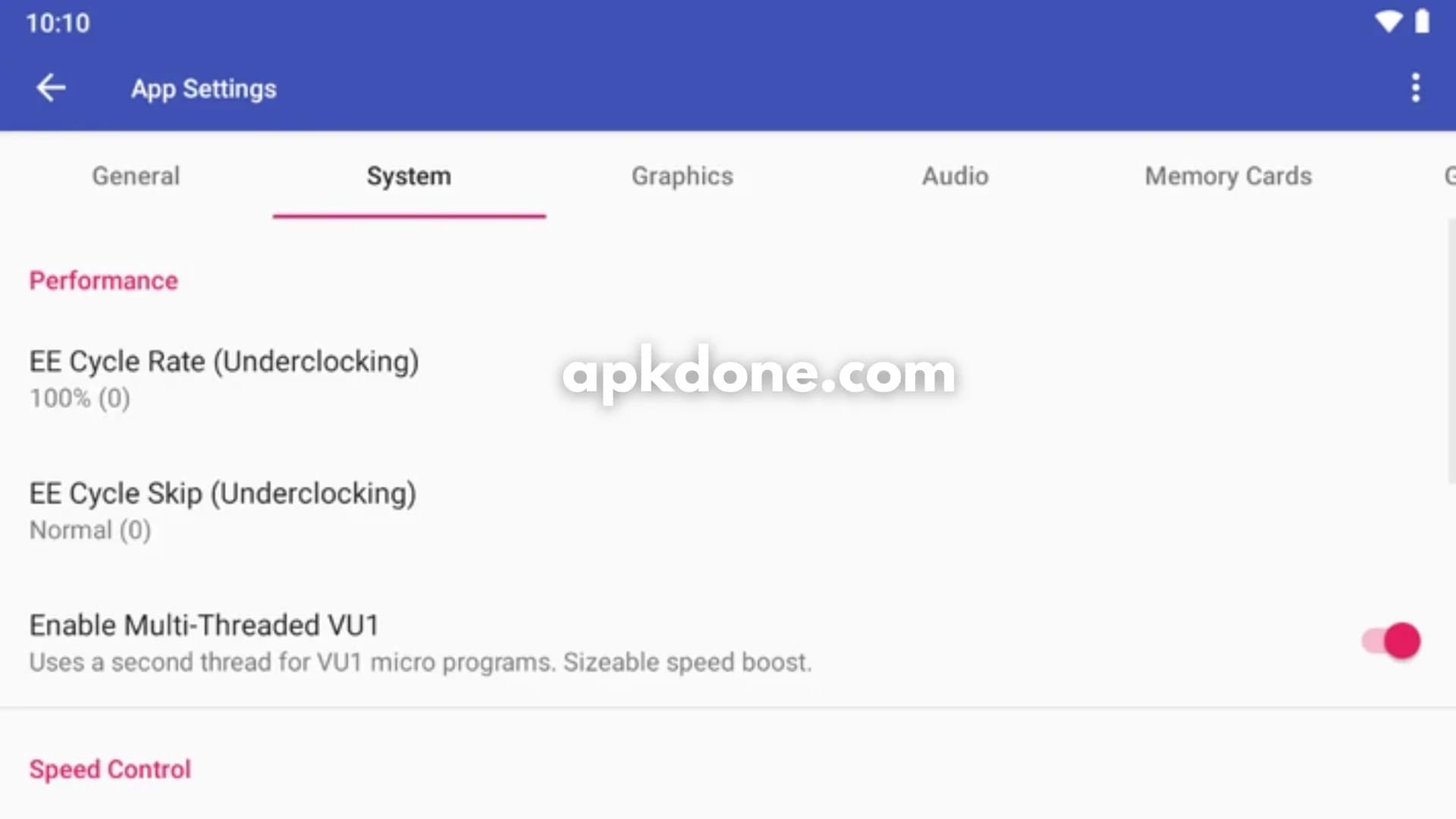Switch to the General tab
Viewport: 1456px width, 819px height.
pos(136,176)
